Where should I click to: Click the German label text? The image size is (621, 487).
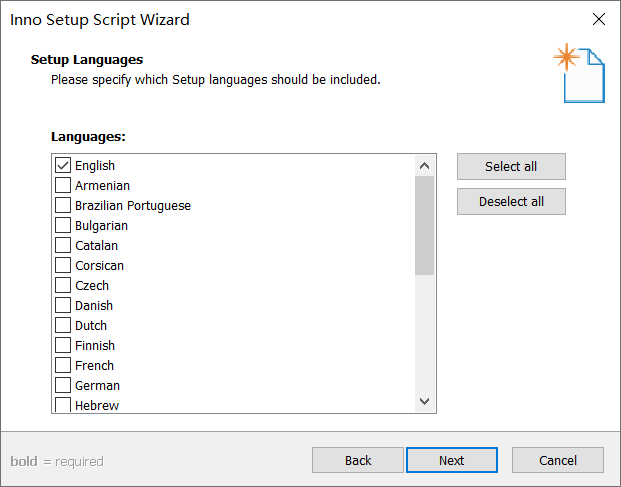pos(97,386)
